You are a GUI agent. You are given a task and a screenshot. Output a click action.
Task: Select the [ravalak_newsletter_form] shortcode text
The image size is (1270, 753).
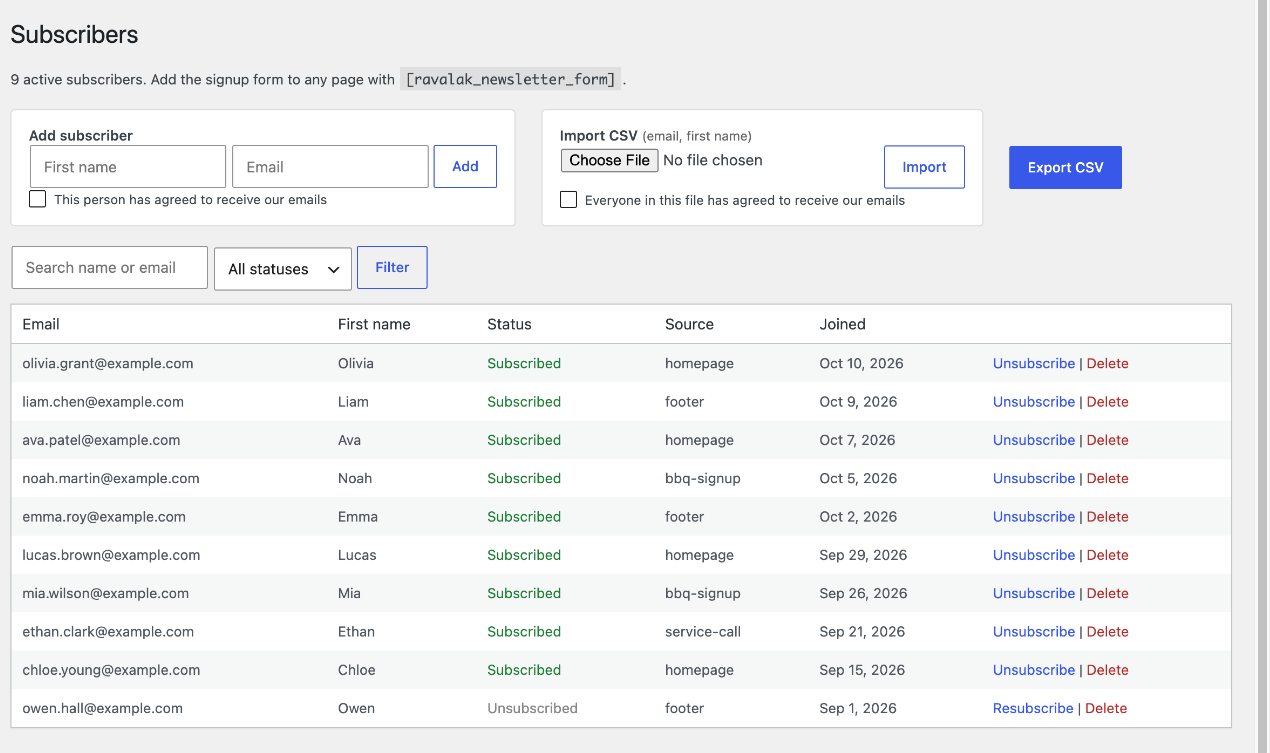click(x=512, y=79)
